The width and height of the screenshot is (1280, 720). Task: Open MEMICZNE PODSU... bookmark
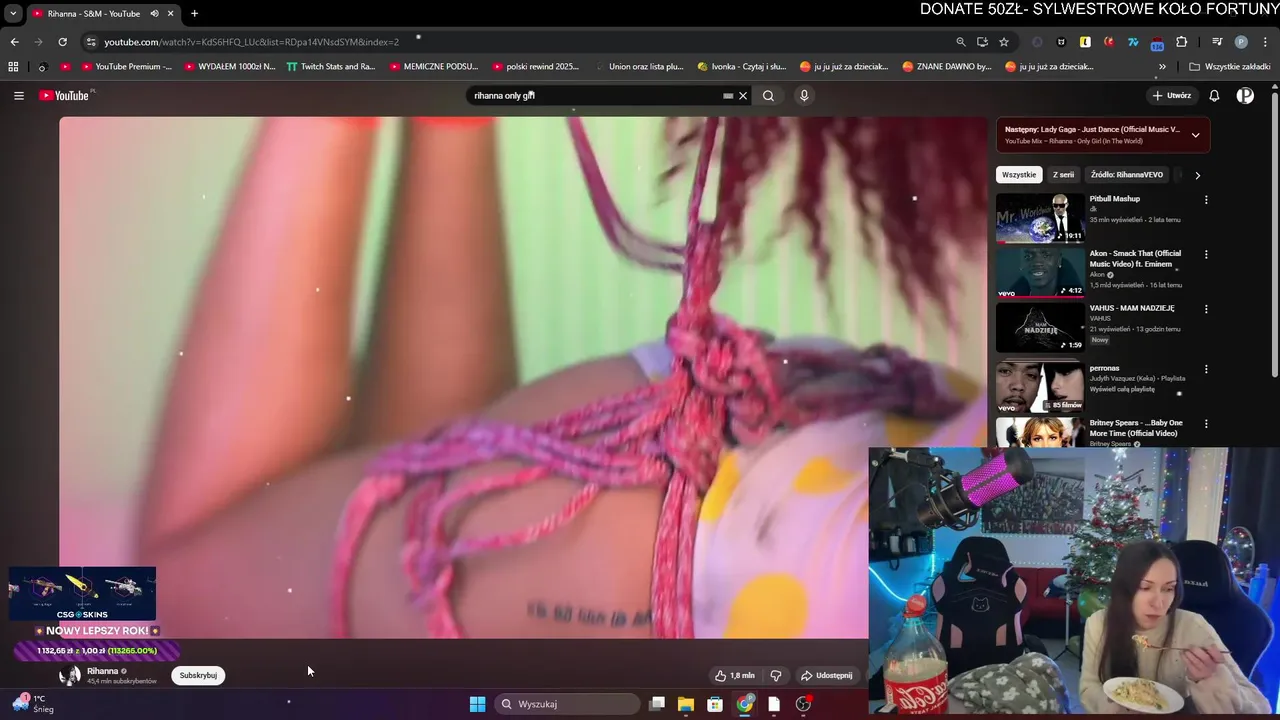434,67
